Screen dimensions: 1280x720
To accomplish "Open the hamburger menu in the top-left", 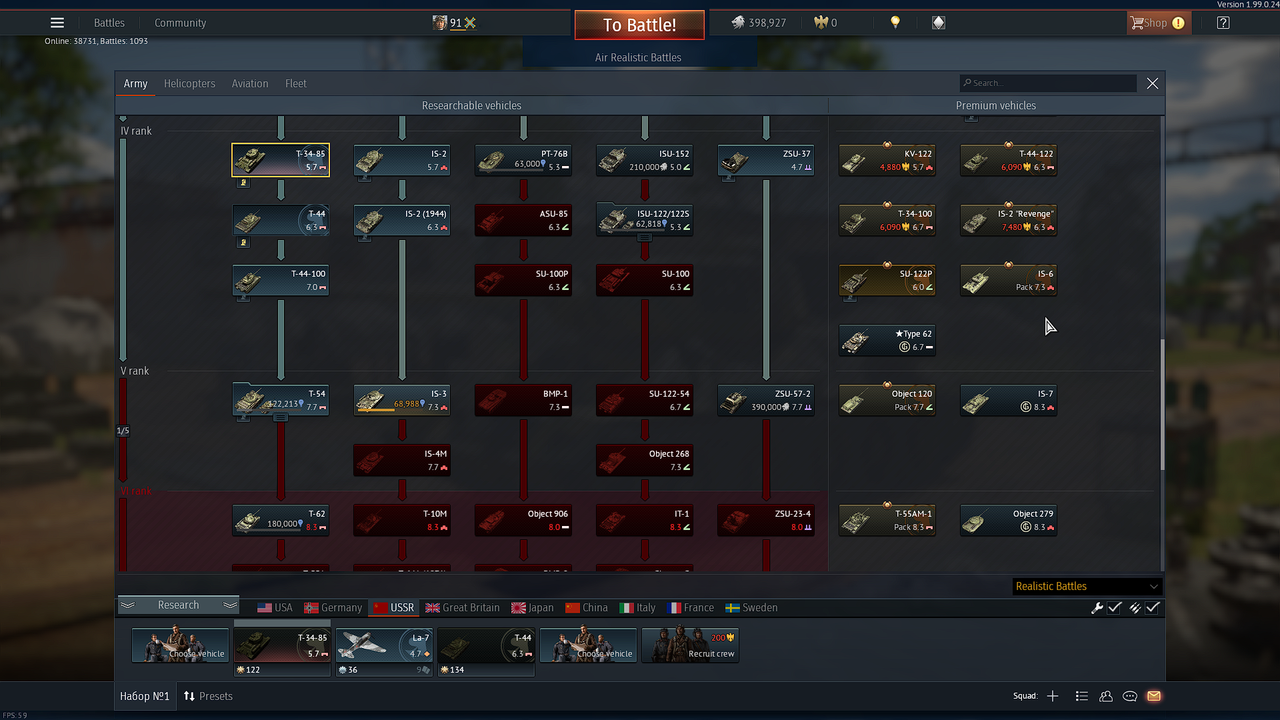I will [57, 22].
